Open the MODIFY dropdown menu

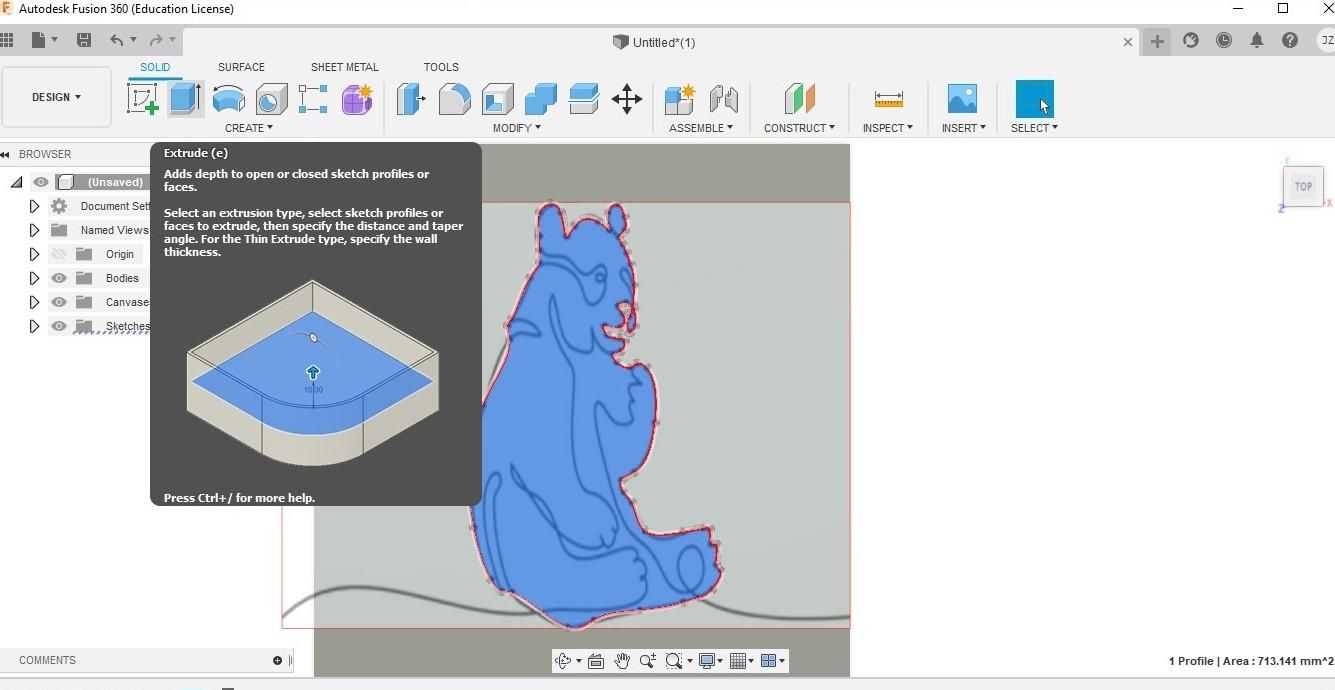click(517, 128)
